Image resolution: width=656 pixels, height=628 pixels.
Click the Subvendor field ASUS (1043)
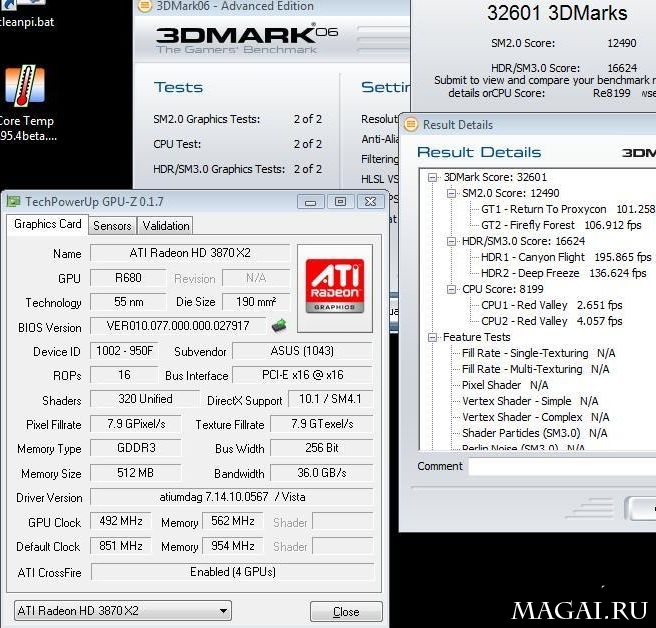[x=302, y=351]
